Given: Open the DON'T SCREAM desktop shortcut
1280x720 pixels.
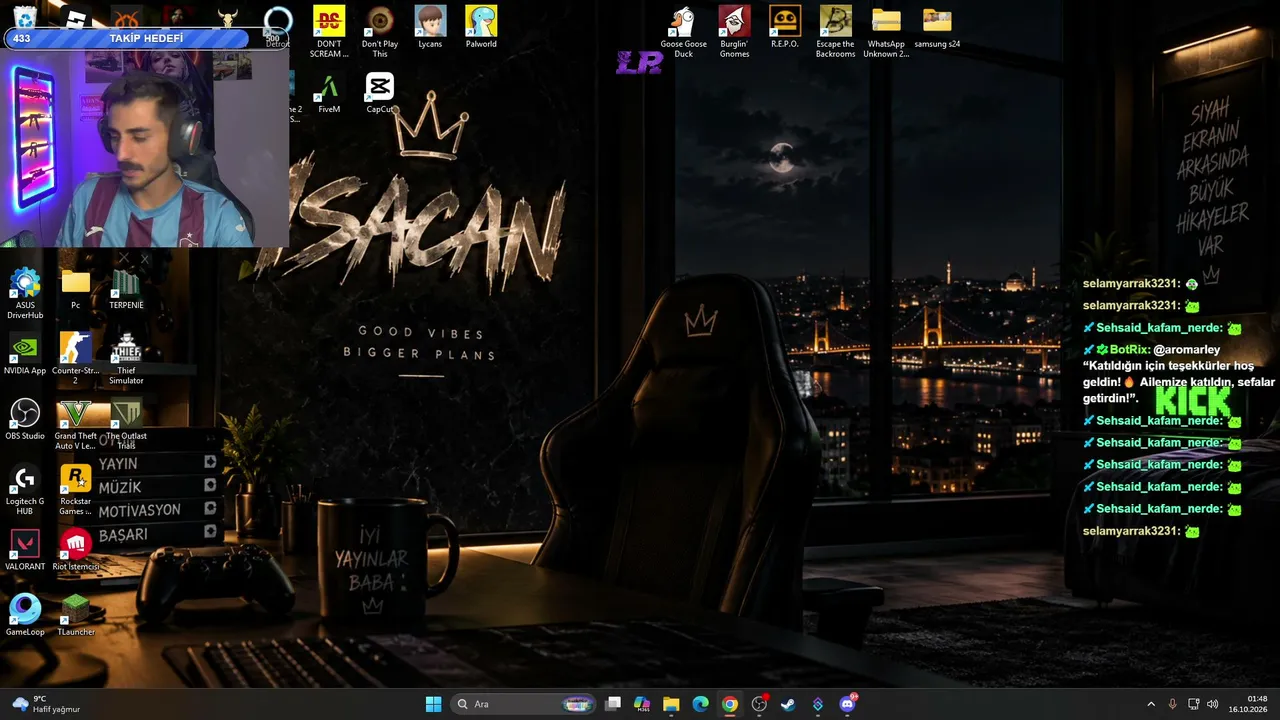Looking at the screenshot, I should tap(329, 31).
